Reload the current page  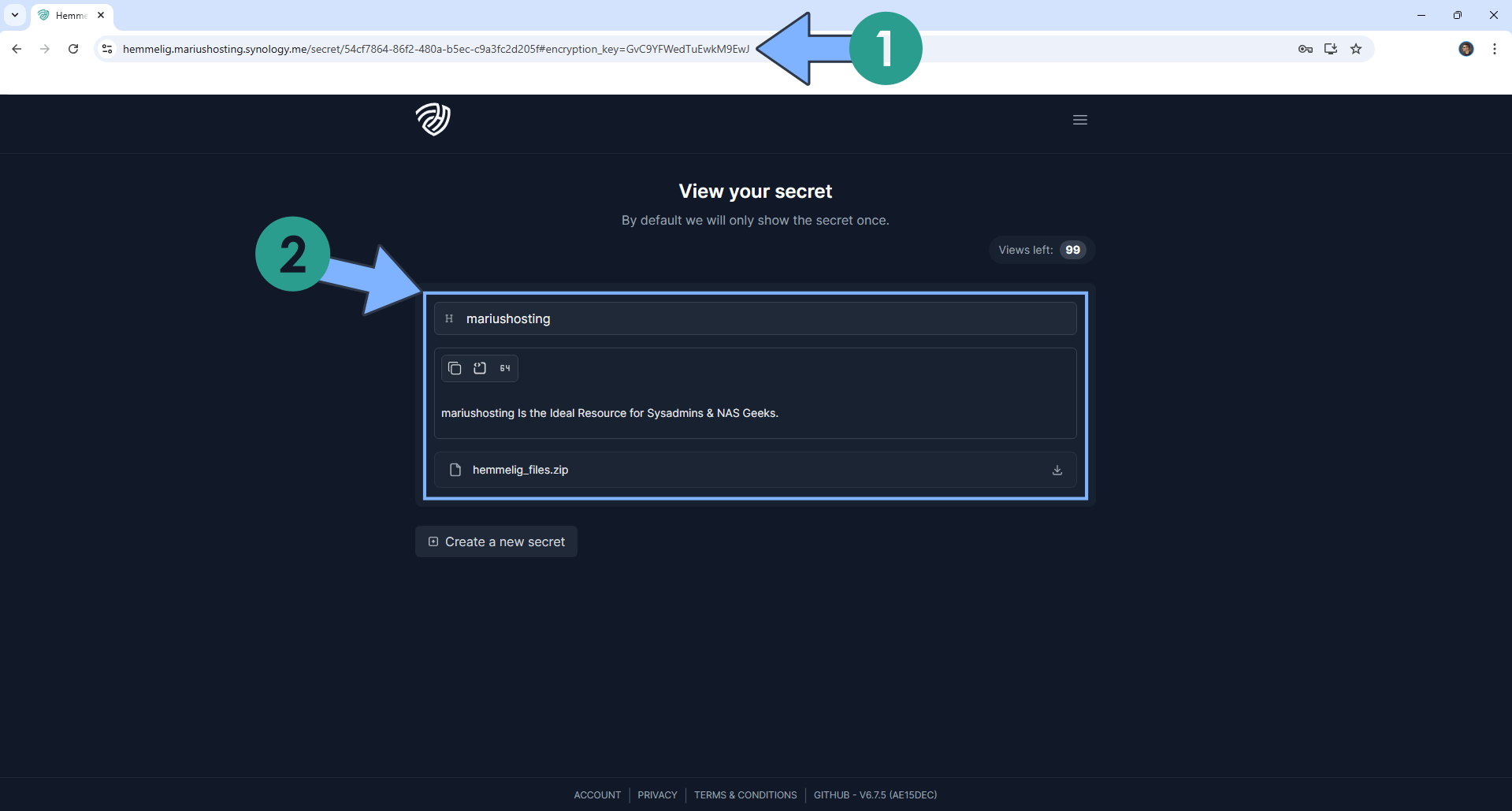[73, 49]
